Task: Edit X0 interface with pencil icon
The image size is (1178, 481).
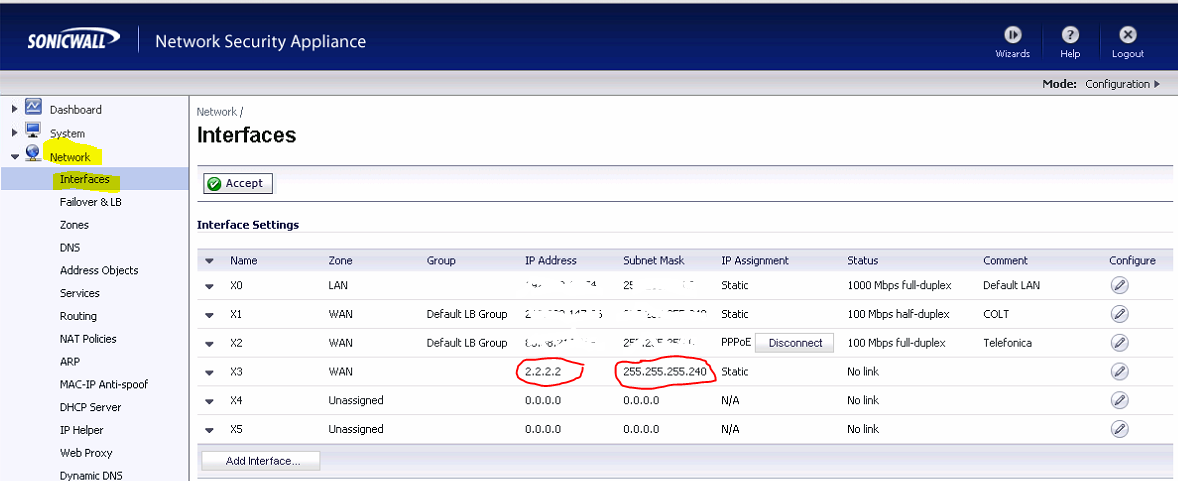Action: pos(1119,286)
